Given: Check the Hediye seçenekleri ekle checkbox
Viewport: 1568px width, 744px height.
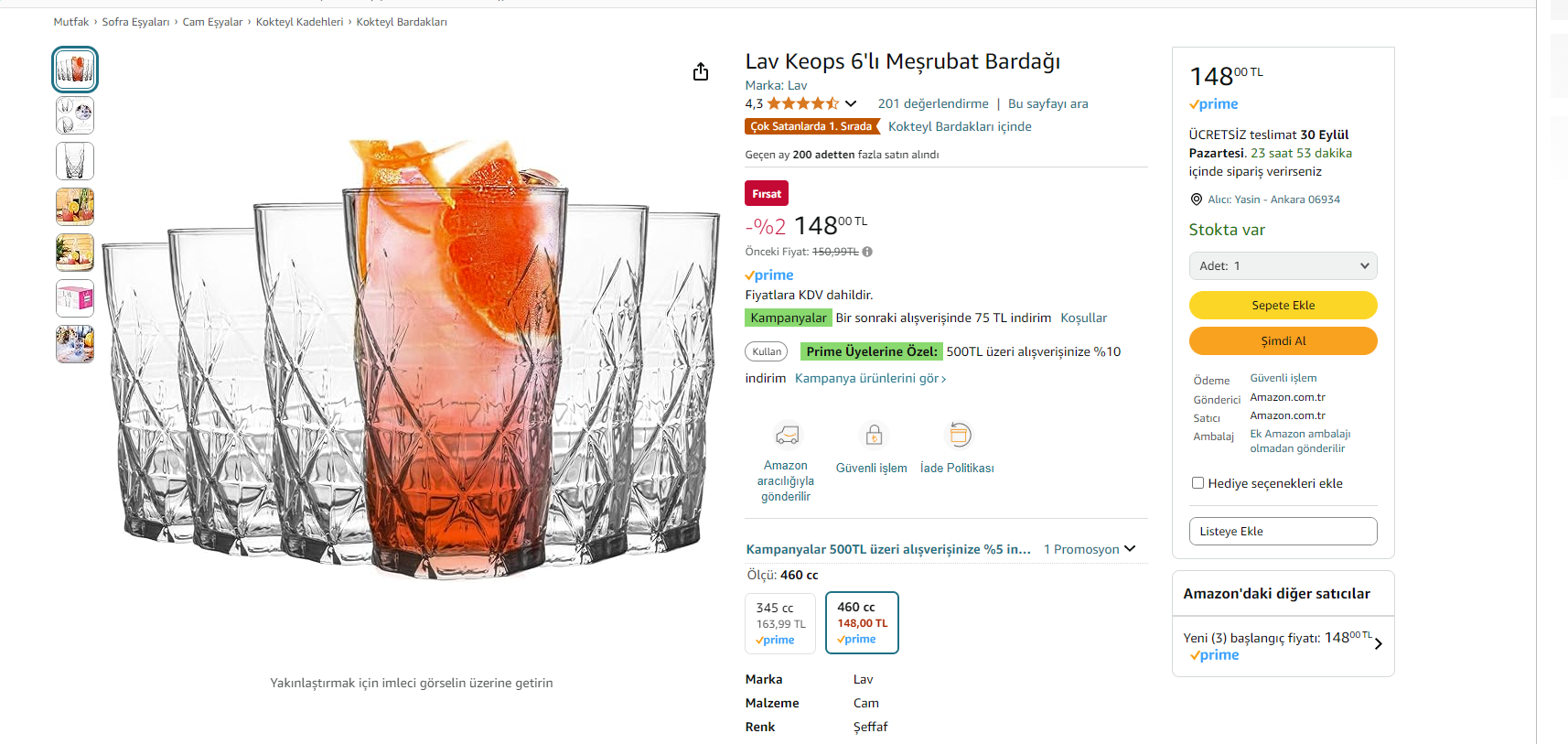Looking at the screenshot, I should click(1197, 483).
